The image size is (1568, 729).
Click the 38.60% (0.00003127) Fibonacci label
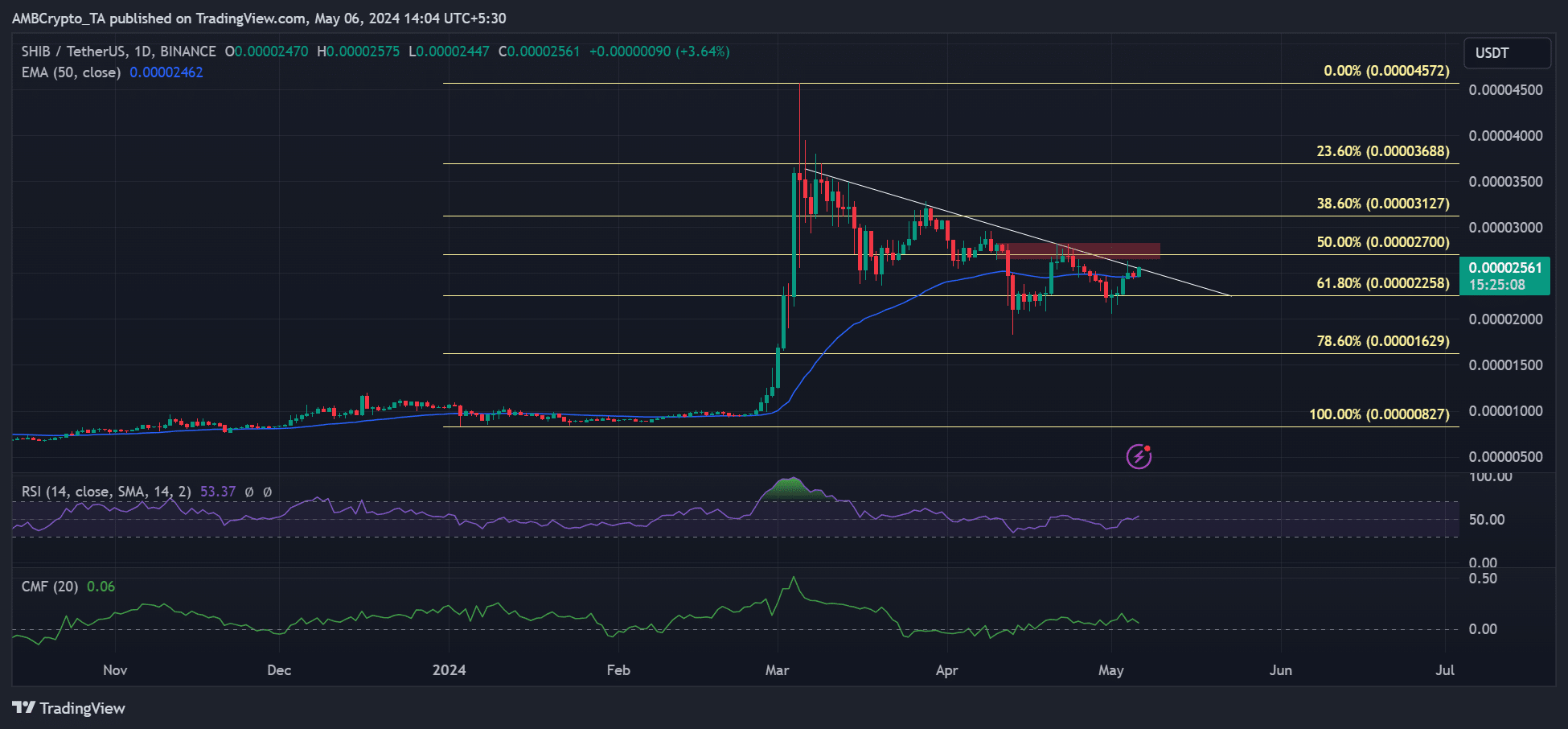1383,204
